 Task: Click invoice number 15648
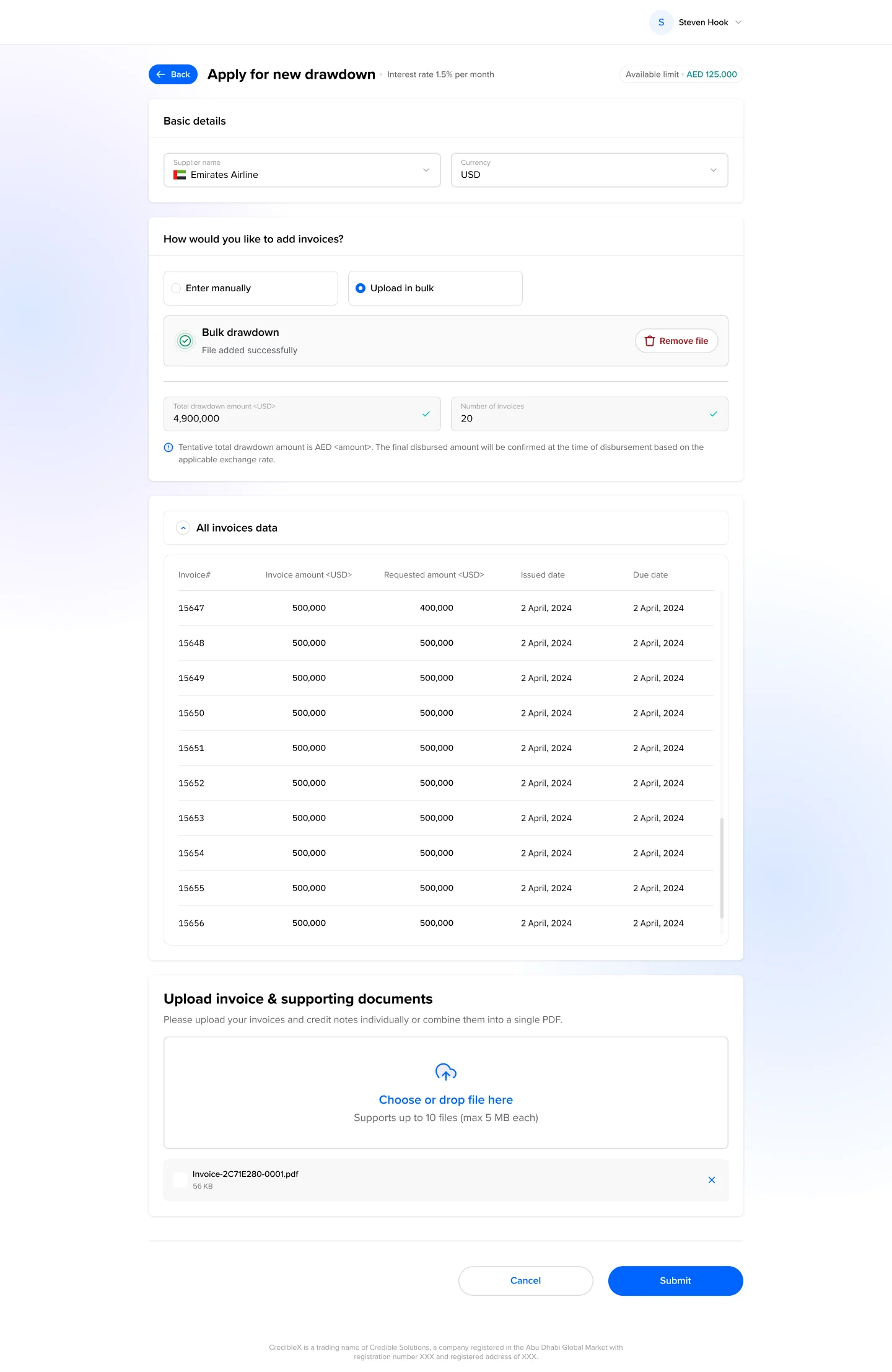(x=191, y=643)
